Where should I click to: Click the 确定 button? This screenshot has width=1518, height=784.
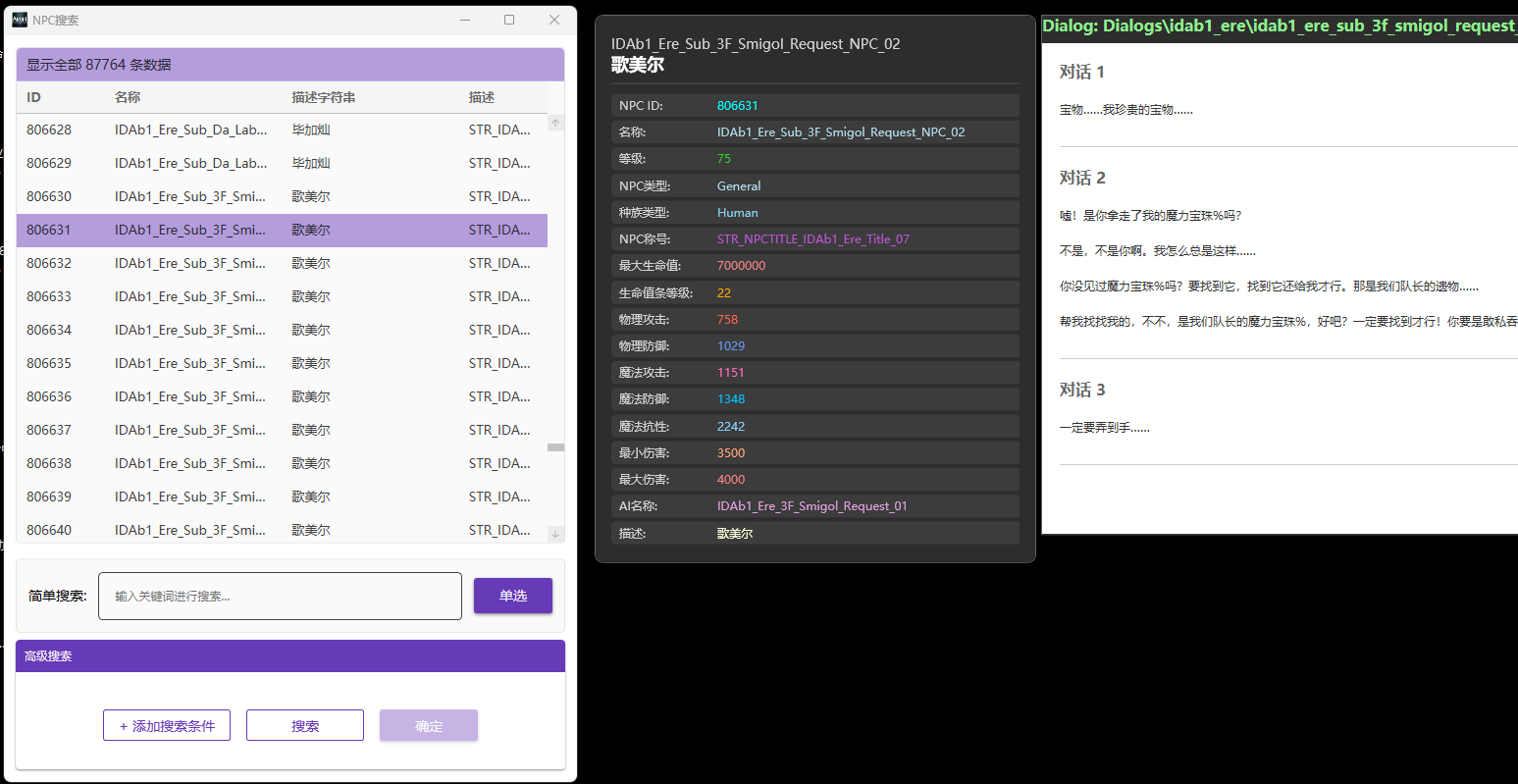point(429,726)
